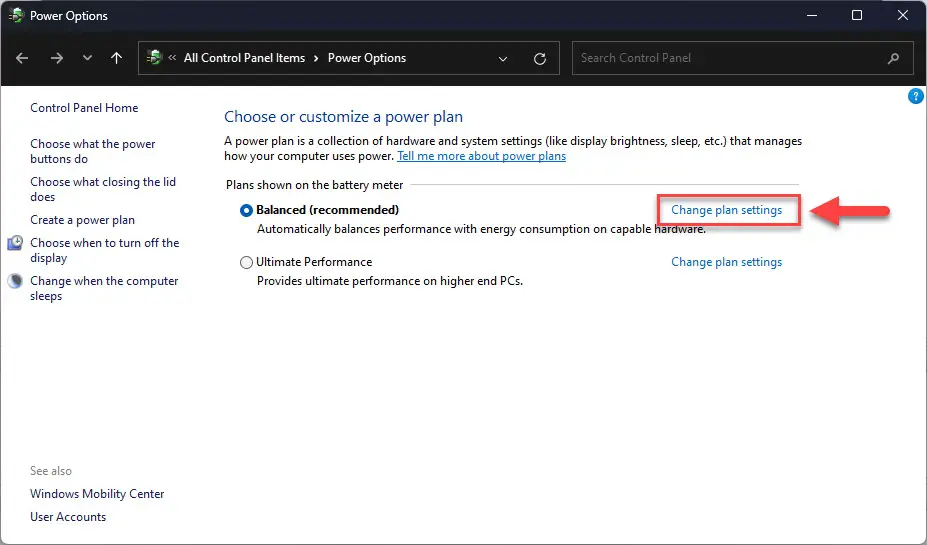Screen dimensions: 927x545
Task: Click in Search Control Panel field
Action: pos(731,58)
